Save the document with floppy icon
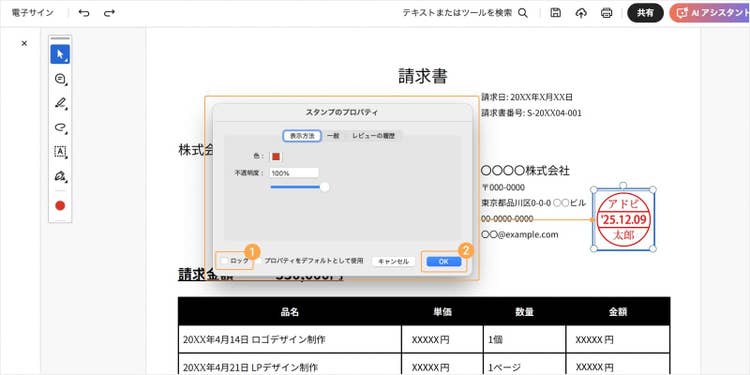This screenshot has height=375, width=750. [x=555, y=13]
